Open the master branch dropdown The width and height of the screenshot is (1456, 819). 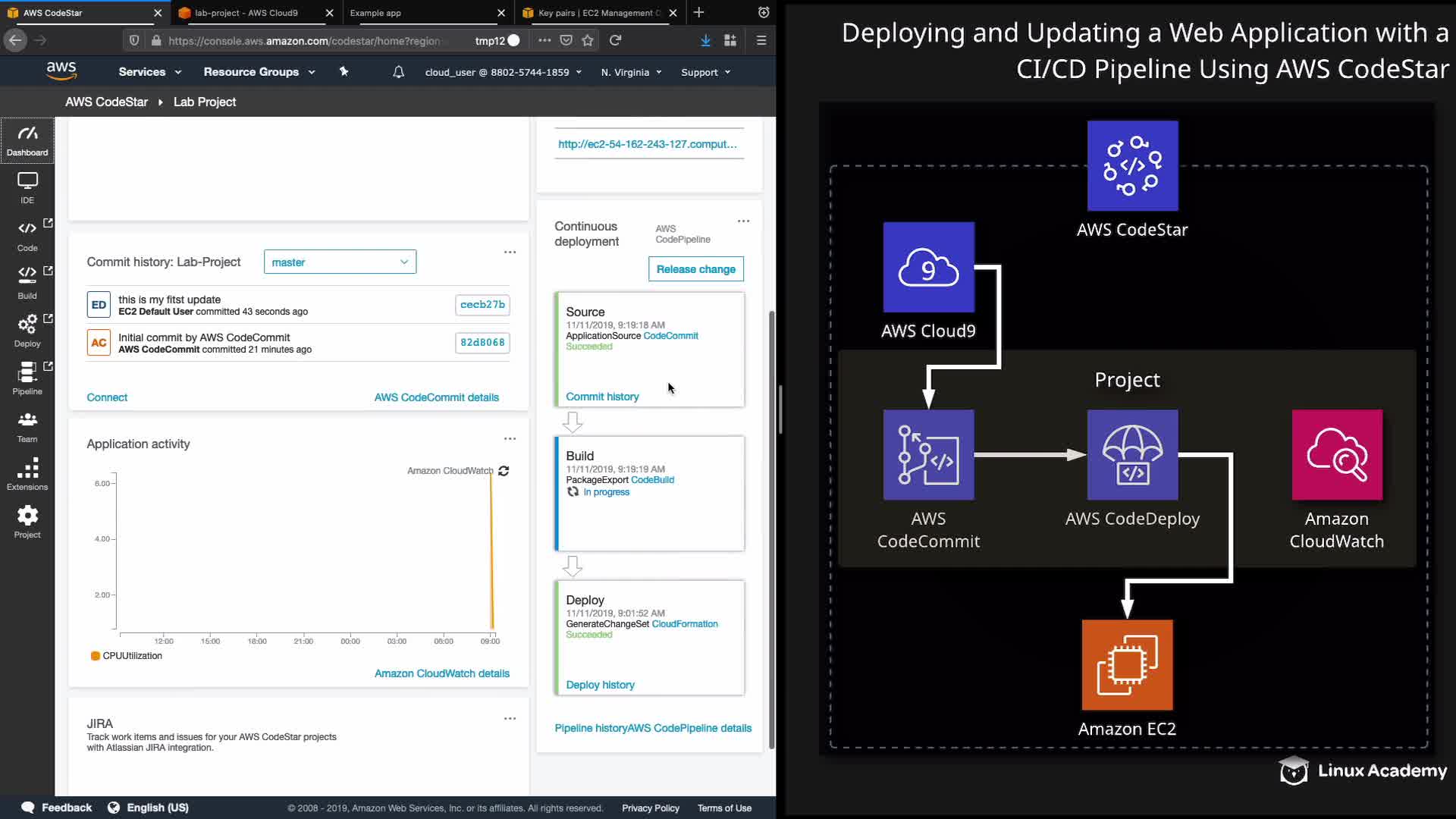[x=340, y=262]
